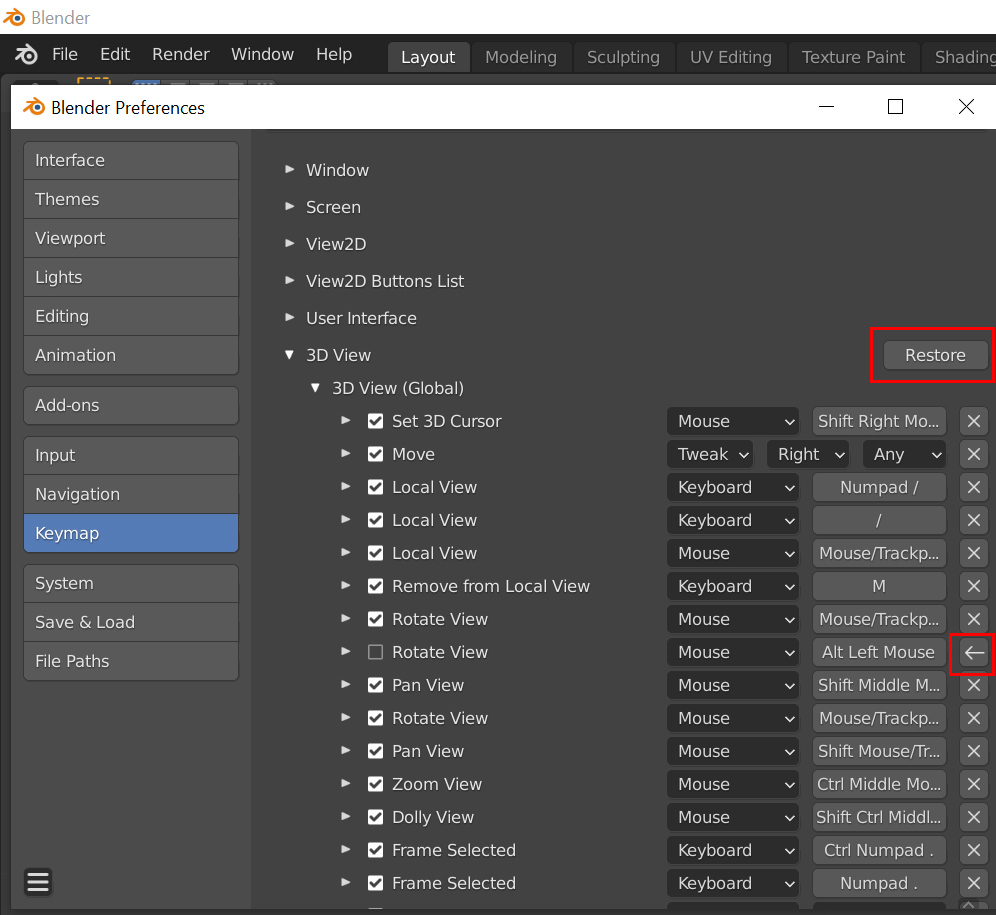
Task: Switch to the Modeling workspace tab
Action: (521, 57)
